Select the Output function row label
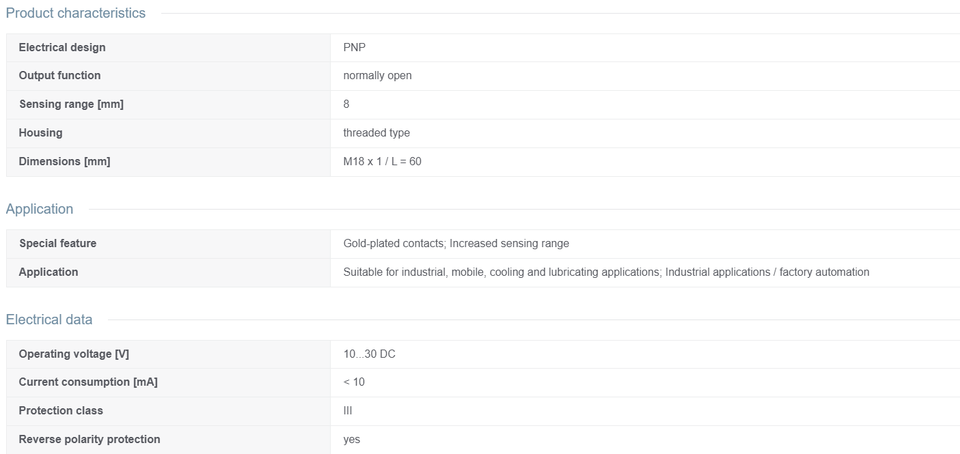The height and width of the screenshot is (454, 960). (x=59, y=75)
